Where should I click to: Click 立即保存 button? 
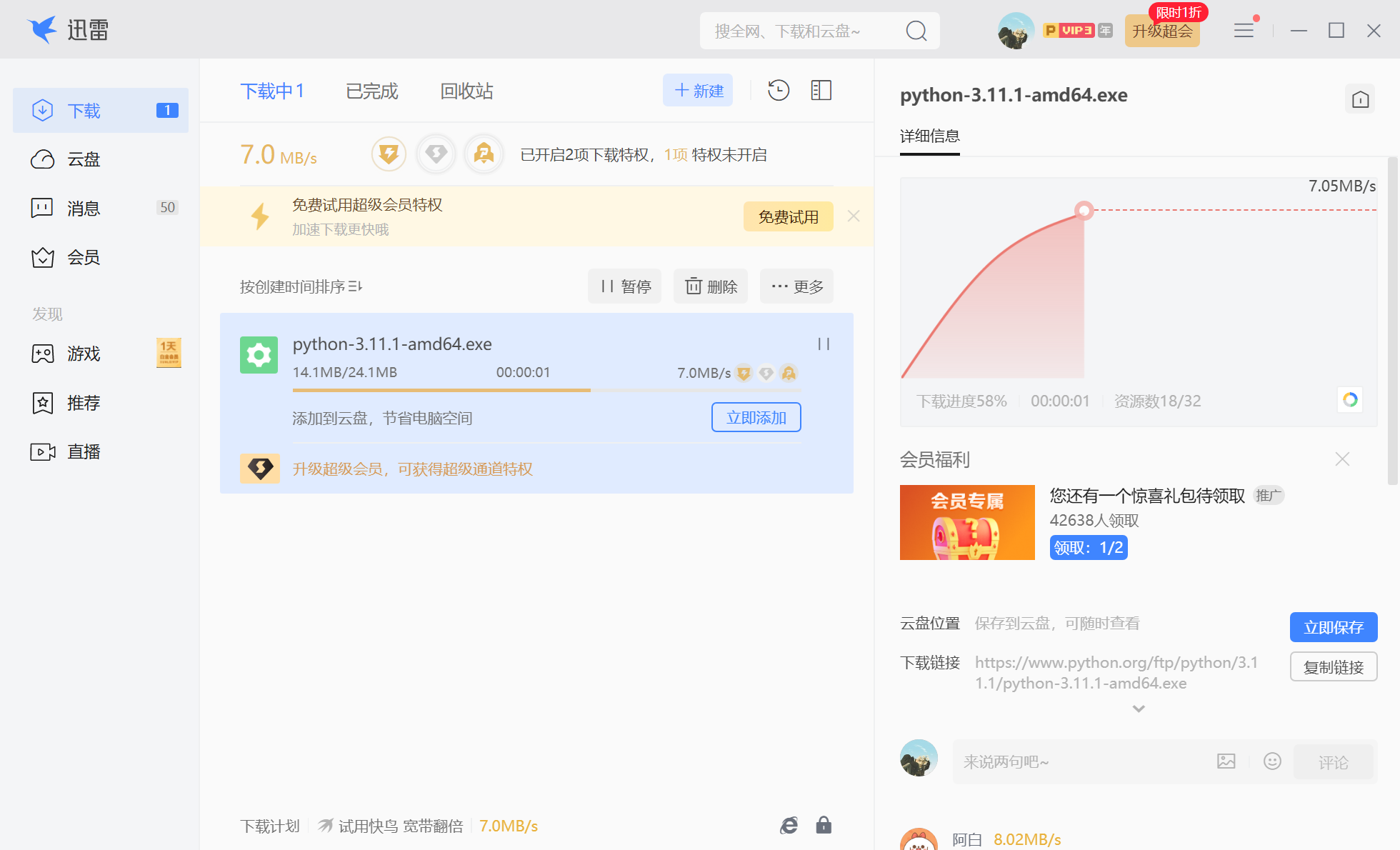point(1334,627)
